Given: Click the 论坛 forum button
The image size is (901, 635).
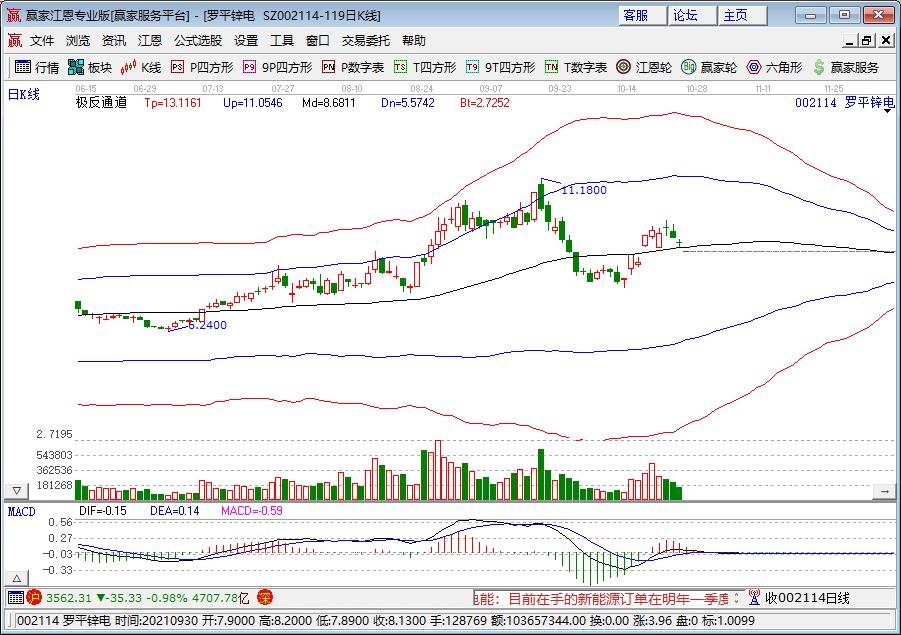Looking at the screenshot, I should [686, 15].
